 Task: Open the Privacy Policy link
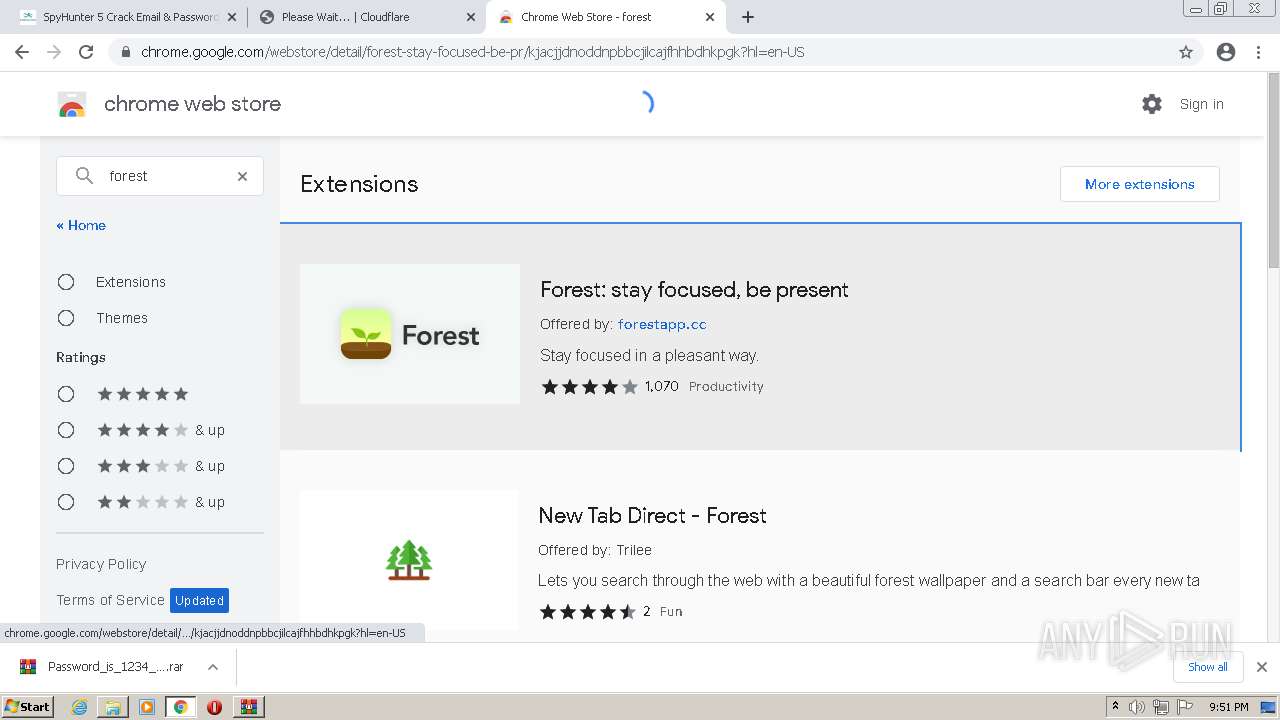coord(101,564)
